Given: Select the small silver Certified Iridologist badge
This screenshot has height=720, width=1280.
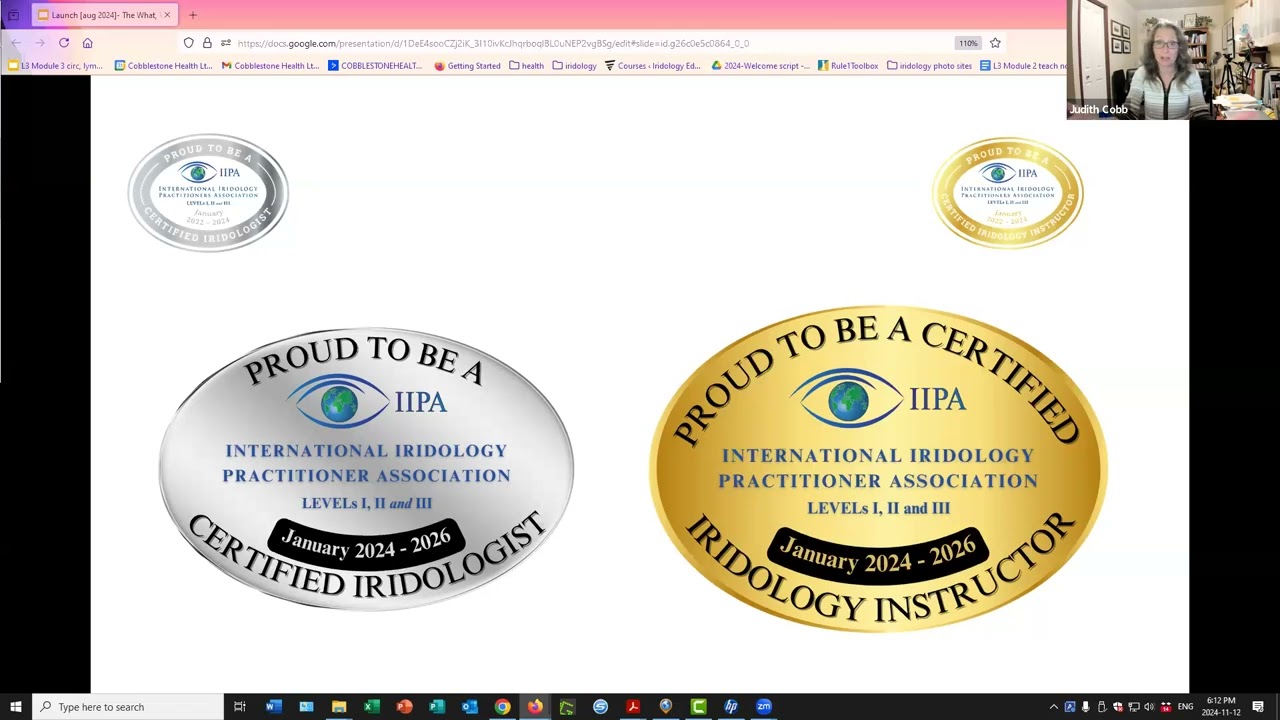Looking at the screenshot, I should [208, 192].
